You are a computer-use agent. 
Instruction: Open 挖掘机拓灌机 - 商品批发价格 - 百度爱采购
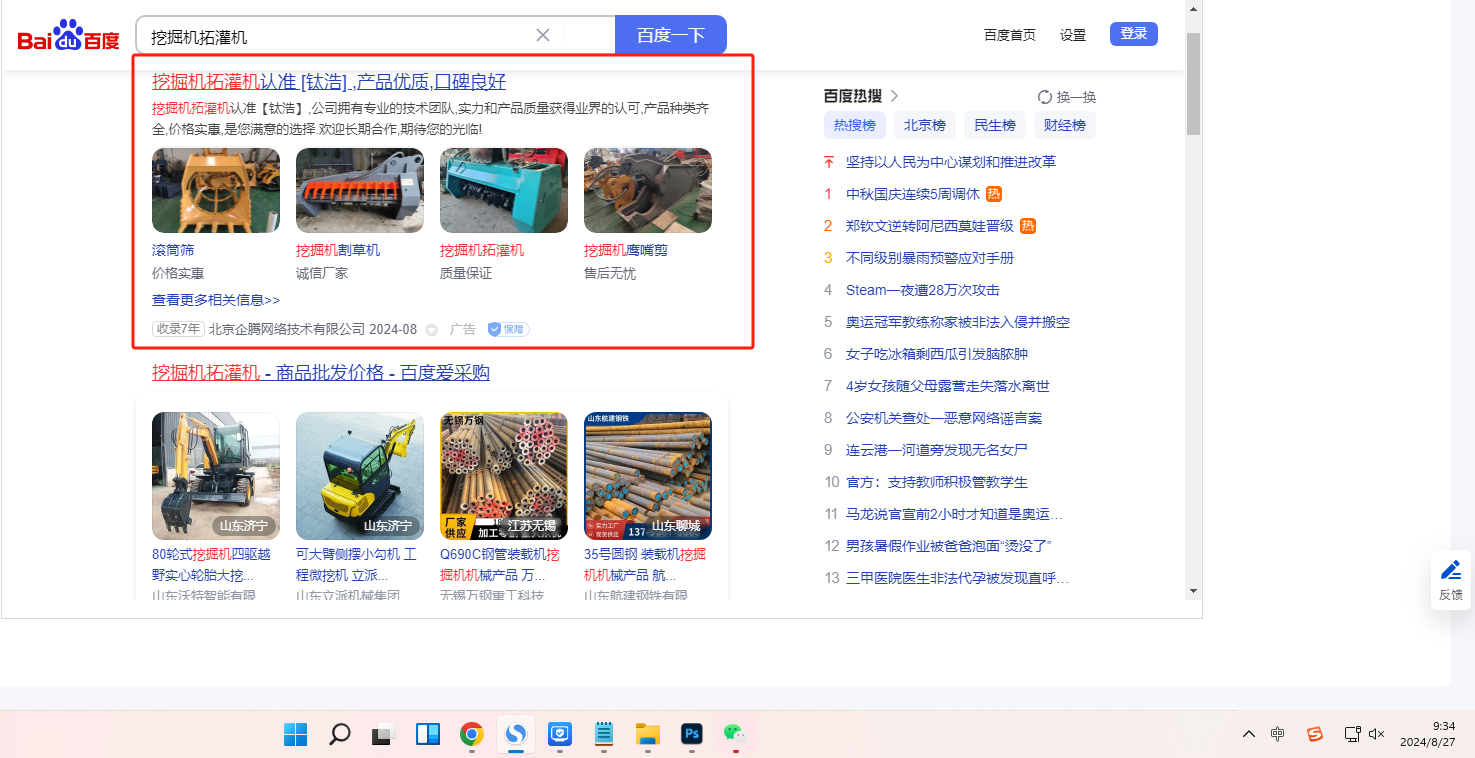[x=321, y=373]
